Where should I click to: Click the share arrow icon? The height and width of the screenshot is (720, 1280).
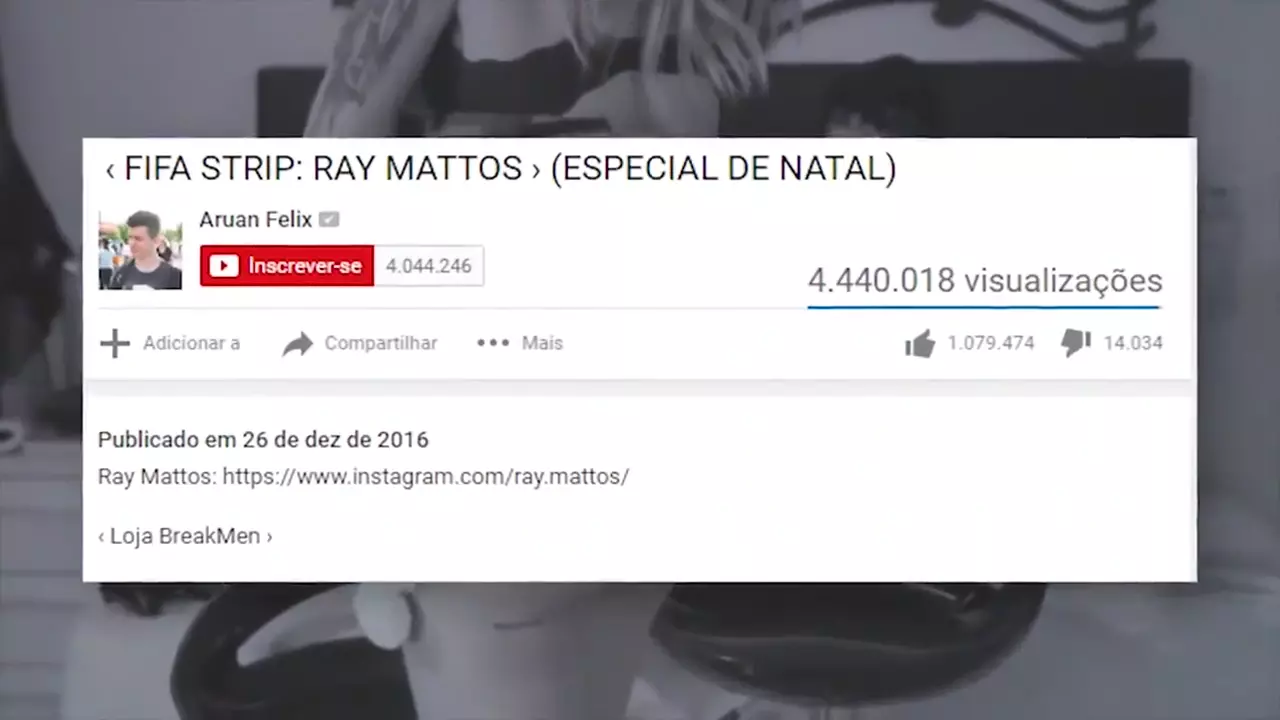297,345
